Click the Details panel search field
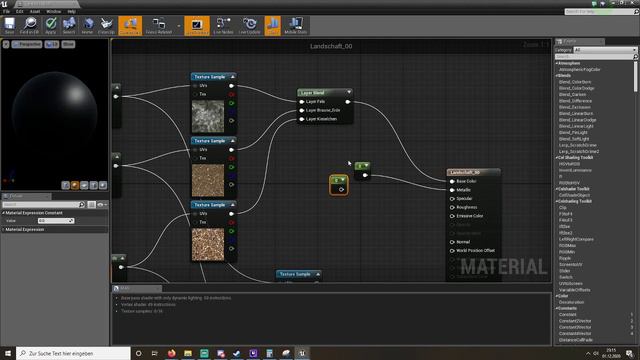 (x=40, y=204)
